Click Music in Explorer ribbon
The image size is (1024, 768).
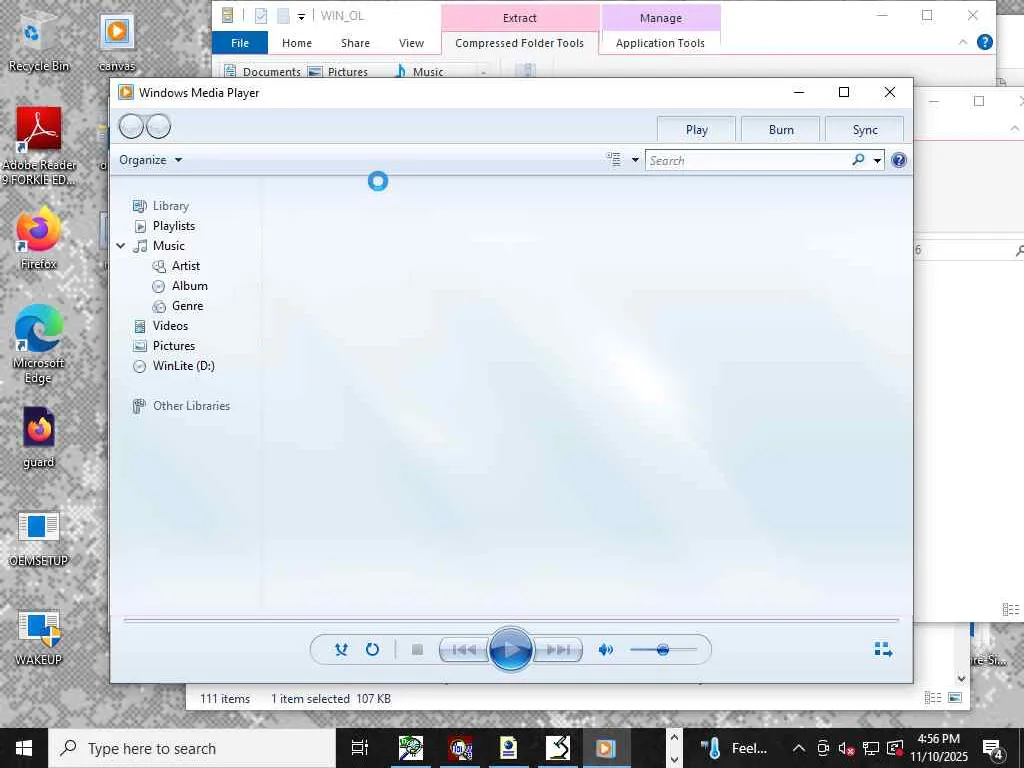click(419, 71)
